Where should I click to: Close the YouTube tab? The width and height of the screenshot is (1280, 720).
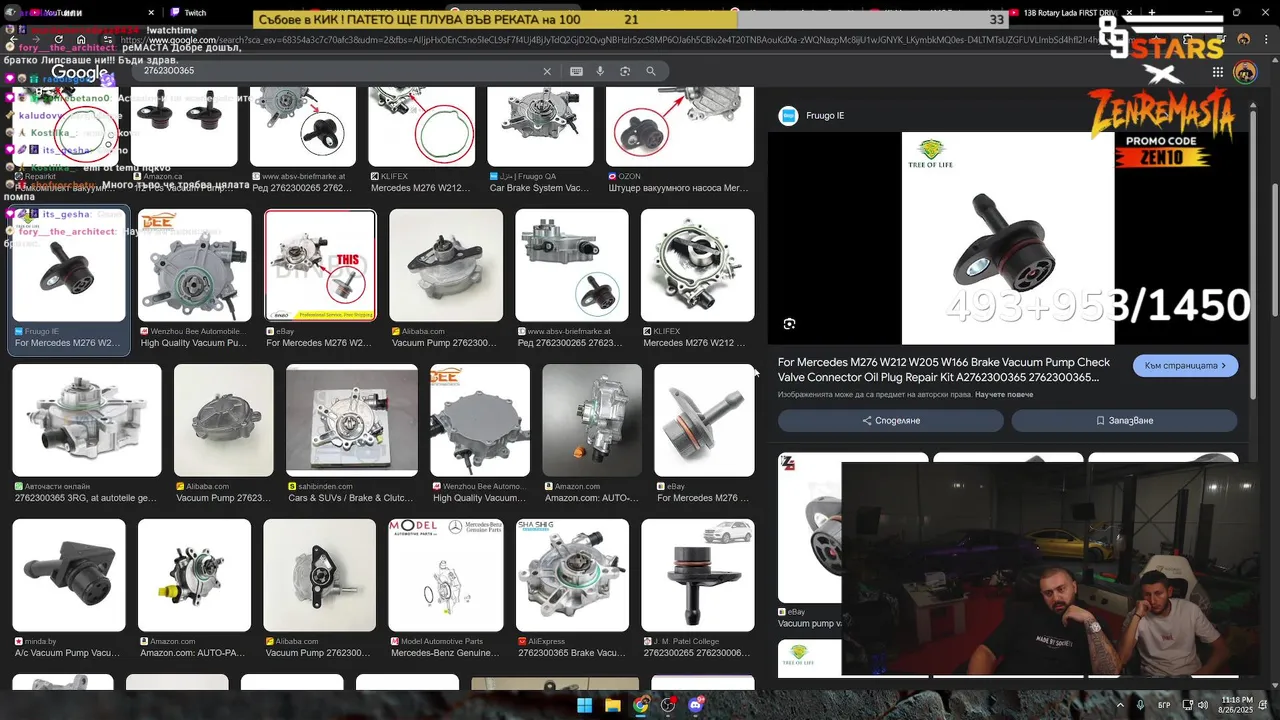pos(152,13)
